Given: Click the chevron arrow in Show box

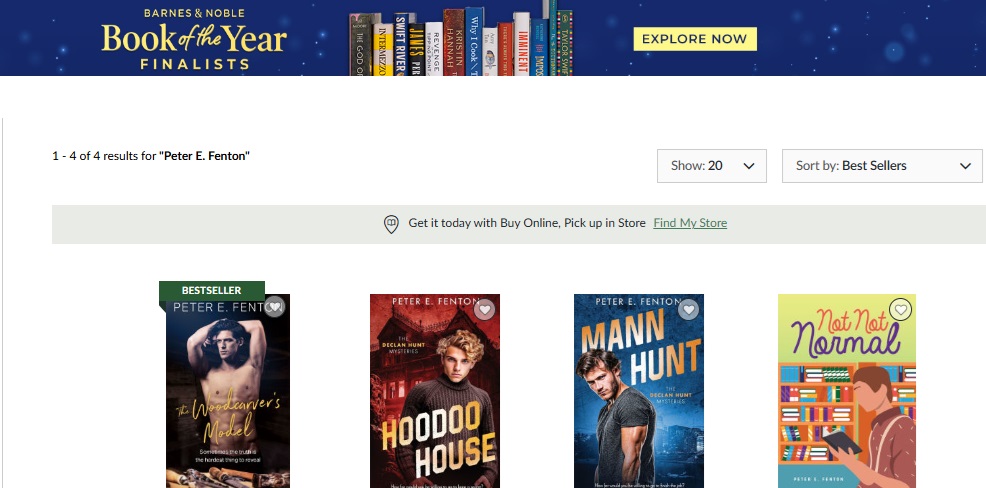Looking at the screenshot, I should pos(749,166).
